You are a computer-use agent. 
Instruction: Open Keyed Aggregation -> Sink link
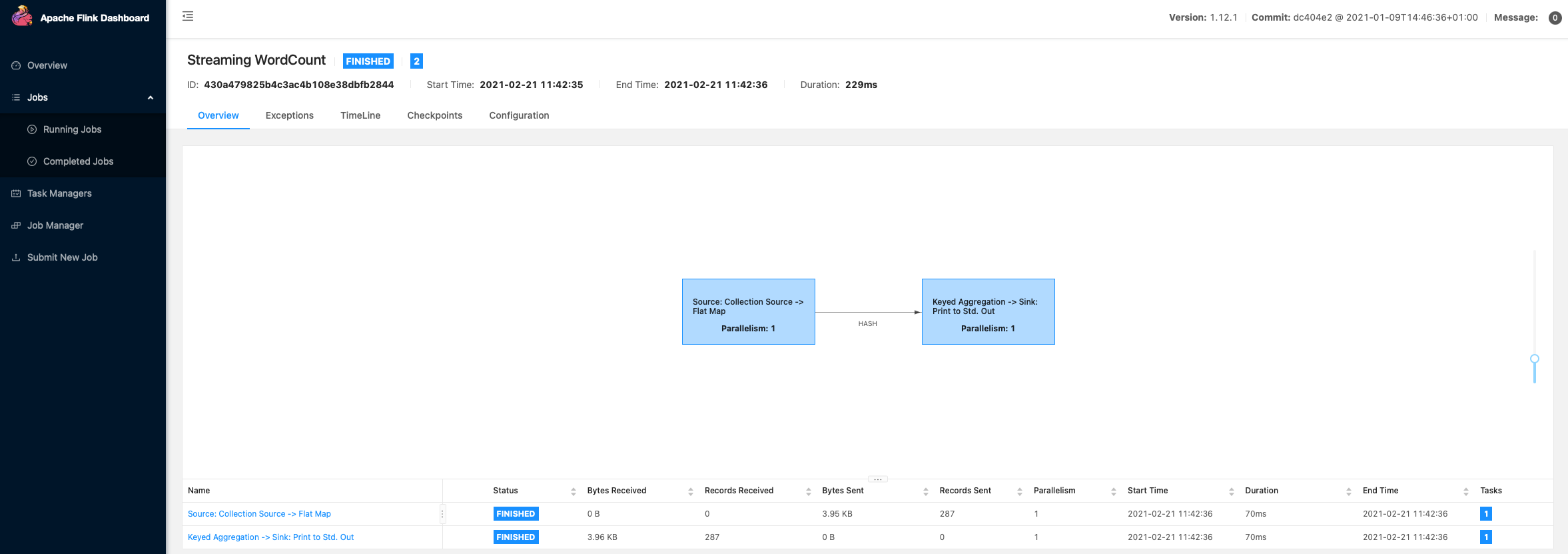pyautogui.click(x=270, y=537)
